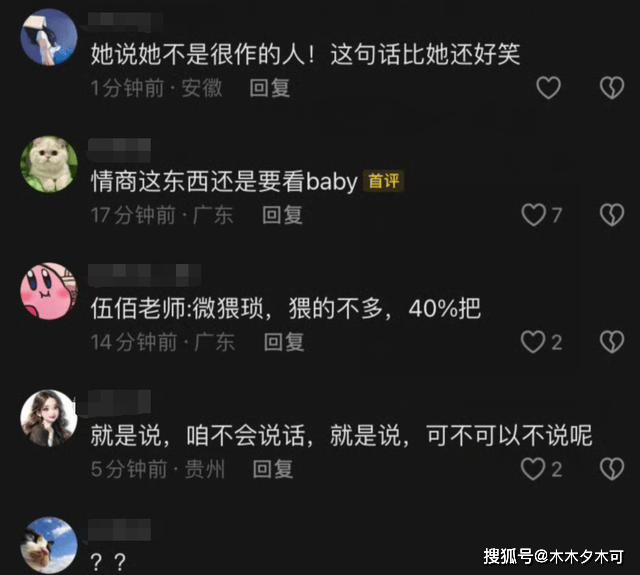Open the cartoon girl avatar profile
Screen dimensions: 640x575
(x=49, y=418)
